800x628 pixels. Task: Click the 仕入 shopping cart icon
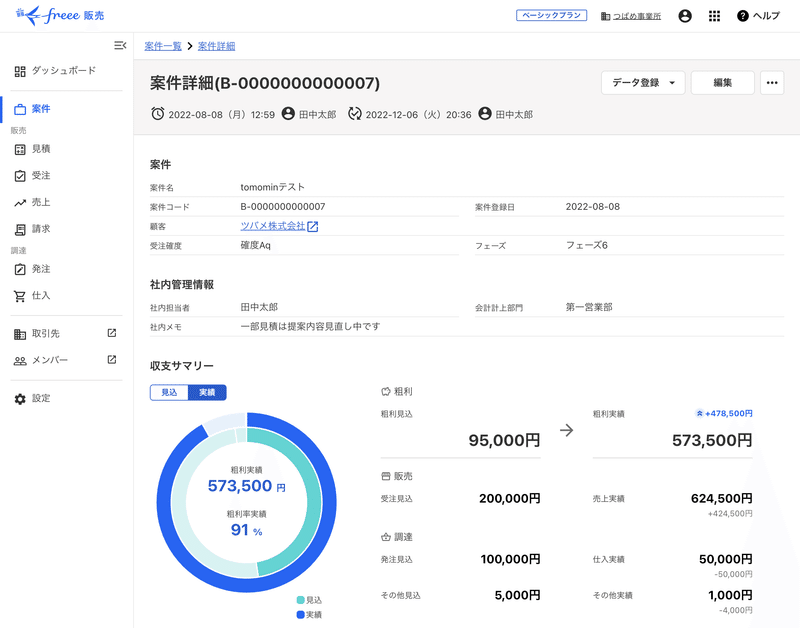pos(20,296)
